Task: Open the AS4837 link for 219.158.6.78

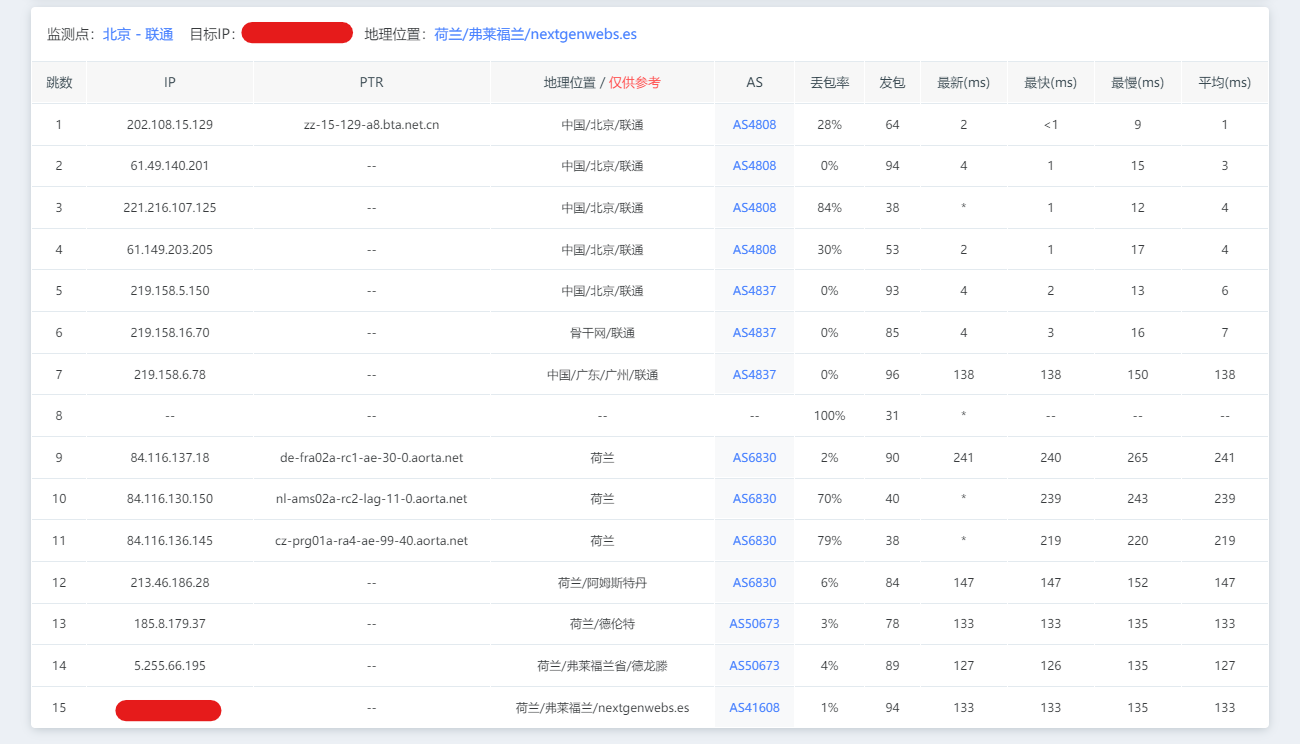Action: (754, 375)
